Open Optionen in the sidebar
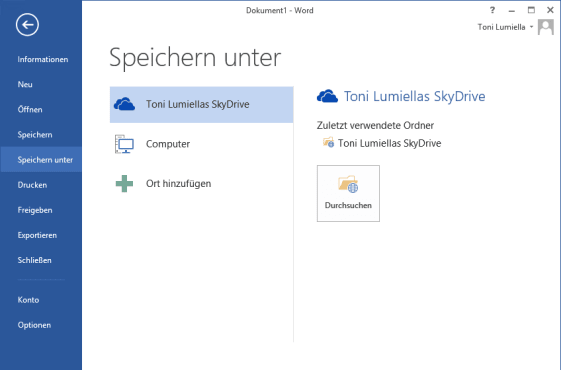This screenshot has height=370, width=561. (x=34, y=325)
